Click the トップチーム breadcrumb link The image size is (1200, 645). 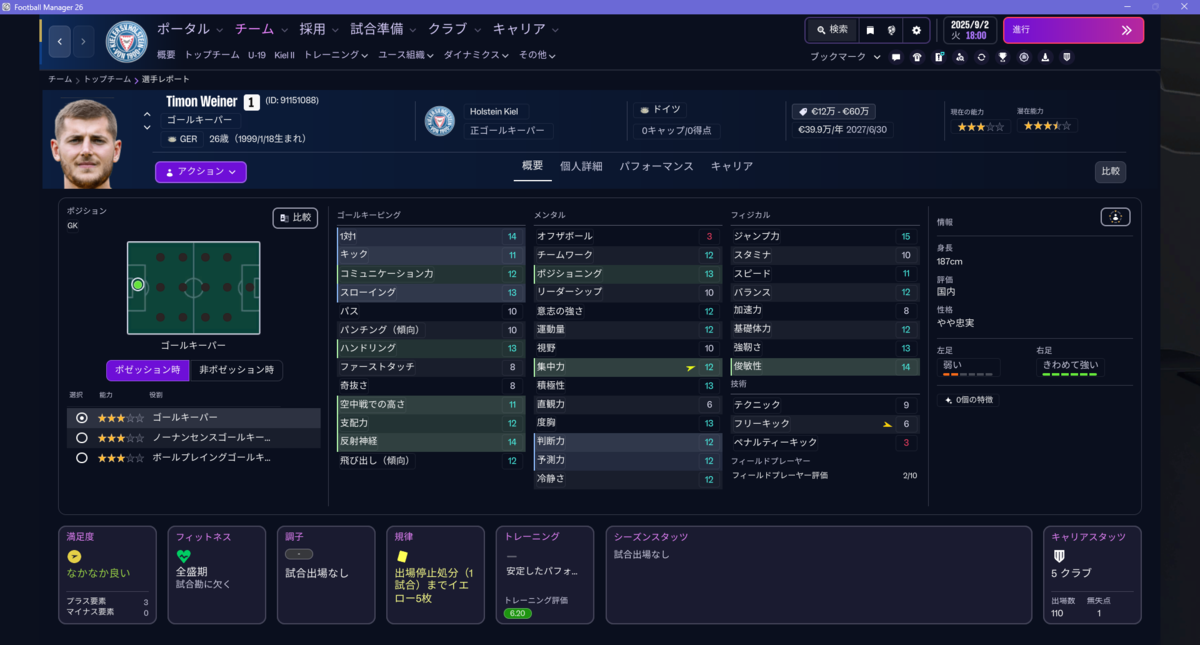(x=107, y=79)
